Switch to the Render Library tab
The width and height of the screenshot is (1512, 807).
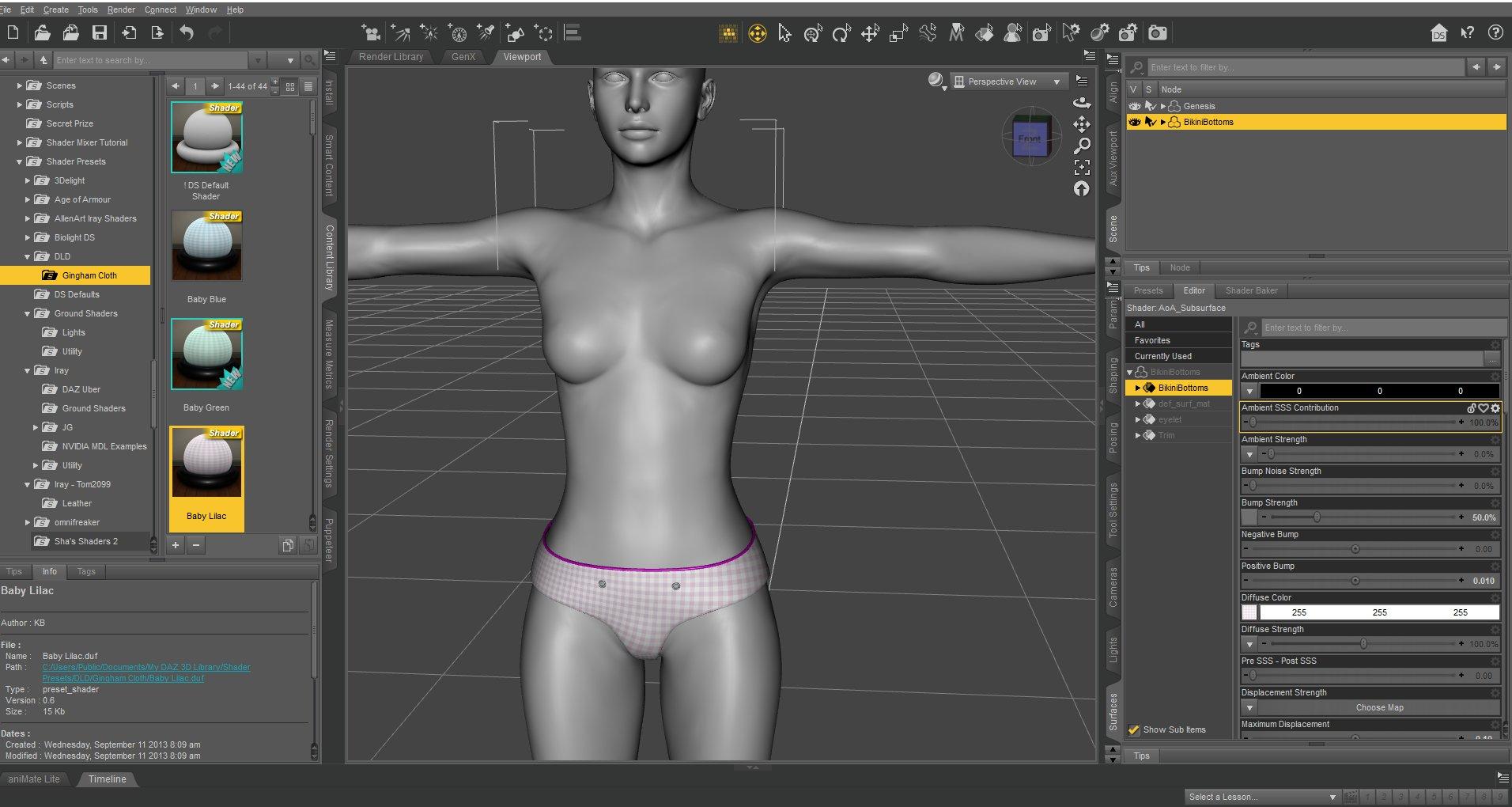[391, 57]
